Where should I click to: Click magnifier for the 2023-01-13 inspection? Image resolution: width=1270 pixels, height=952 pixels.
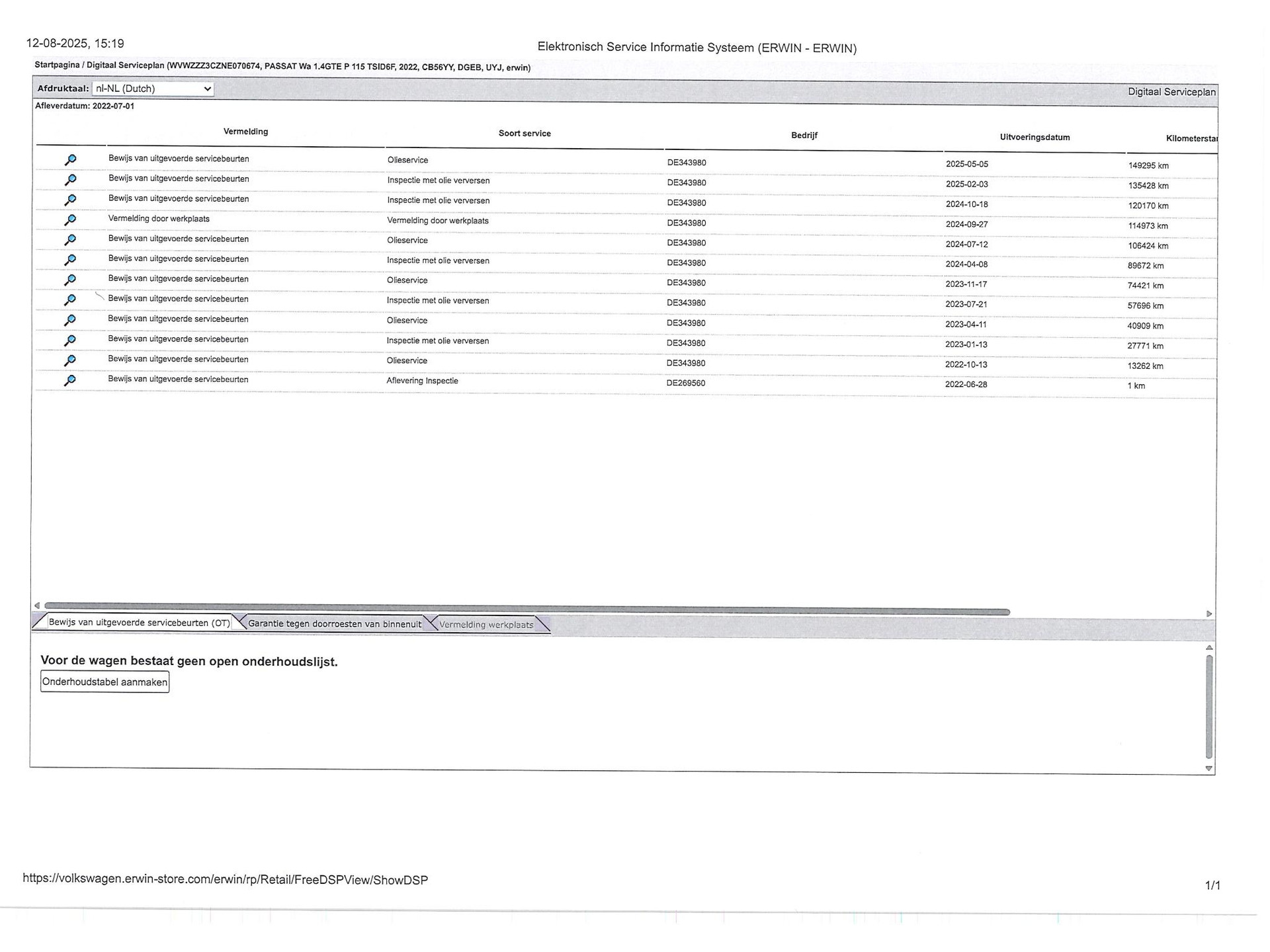tap(70, 340)
